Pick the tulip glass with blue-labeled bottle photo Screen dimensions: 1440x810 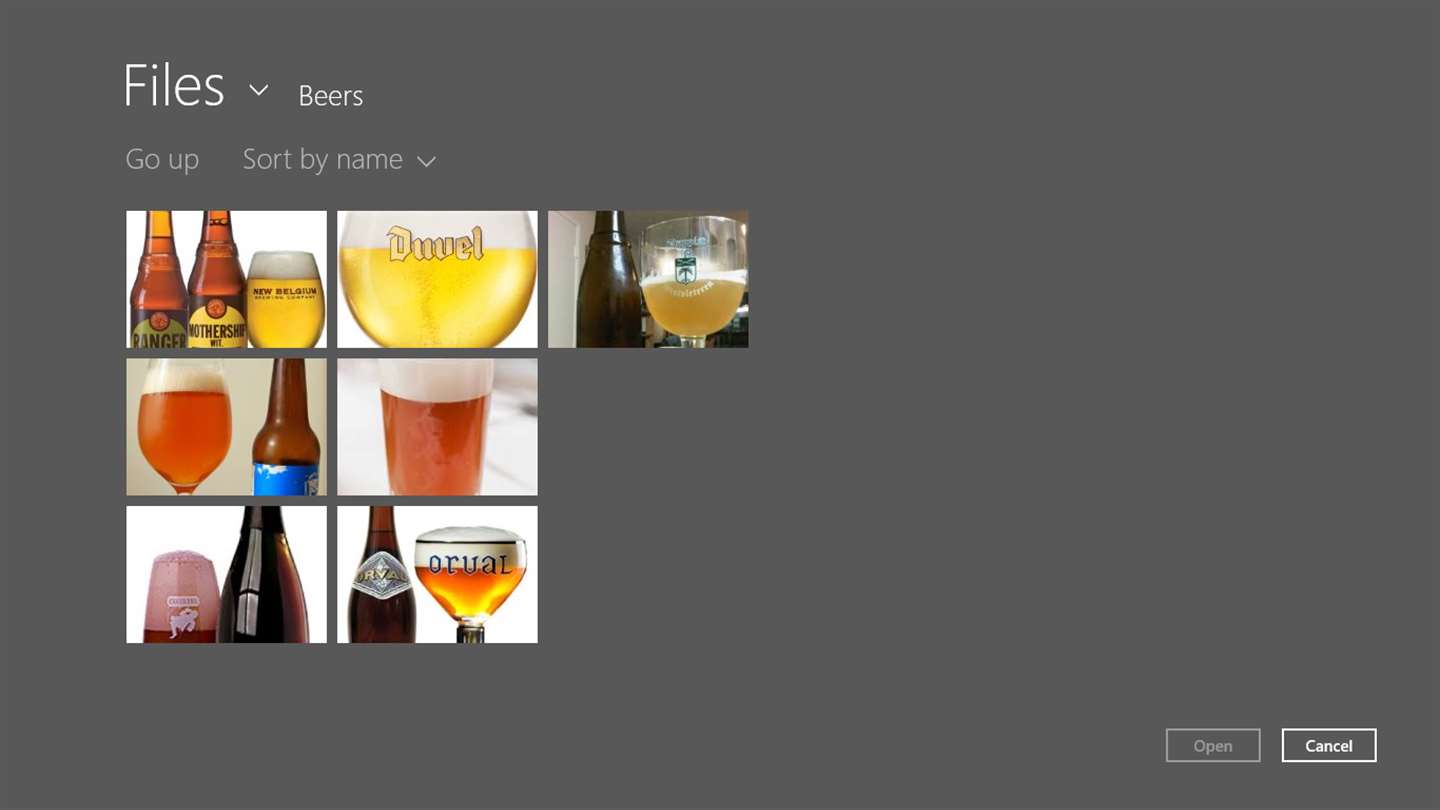coord(226,427)
